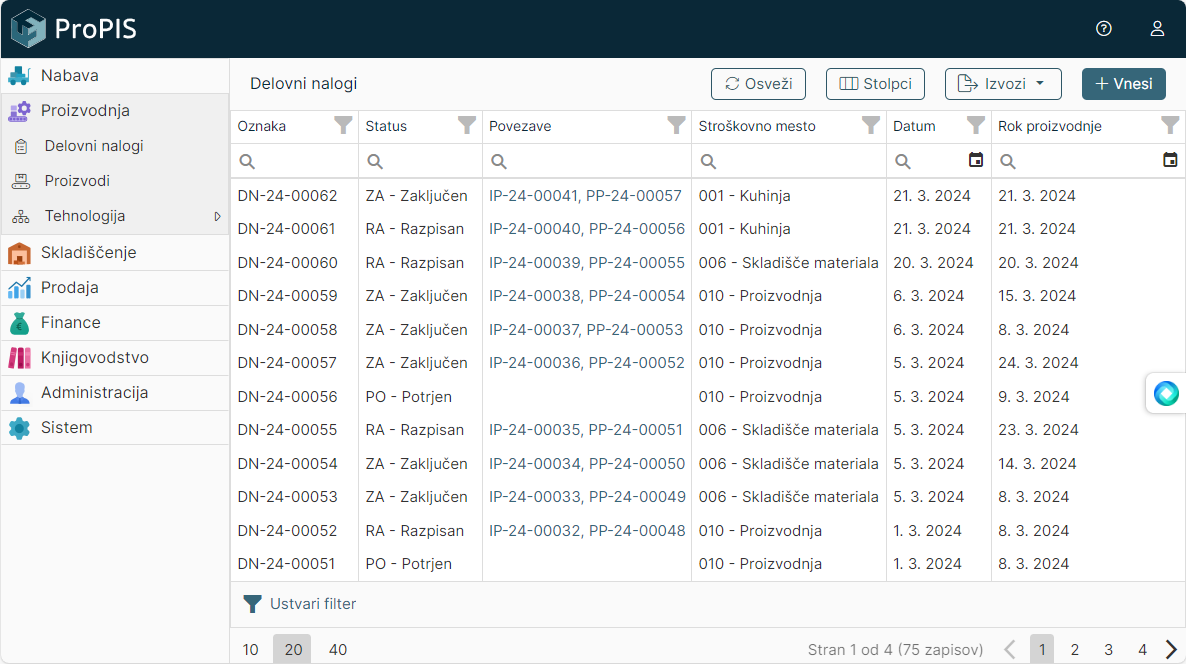Open the Administracija module
Viewport: 1186px width, 664px height.
(x=115, y=393)
